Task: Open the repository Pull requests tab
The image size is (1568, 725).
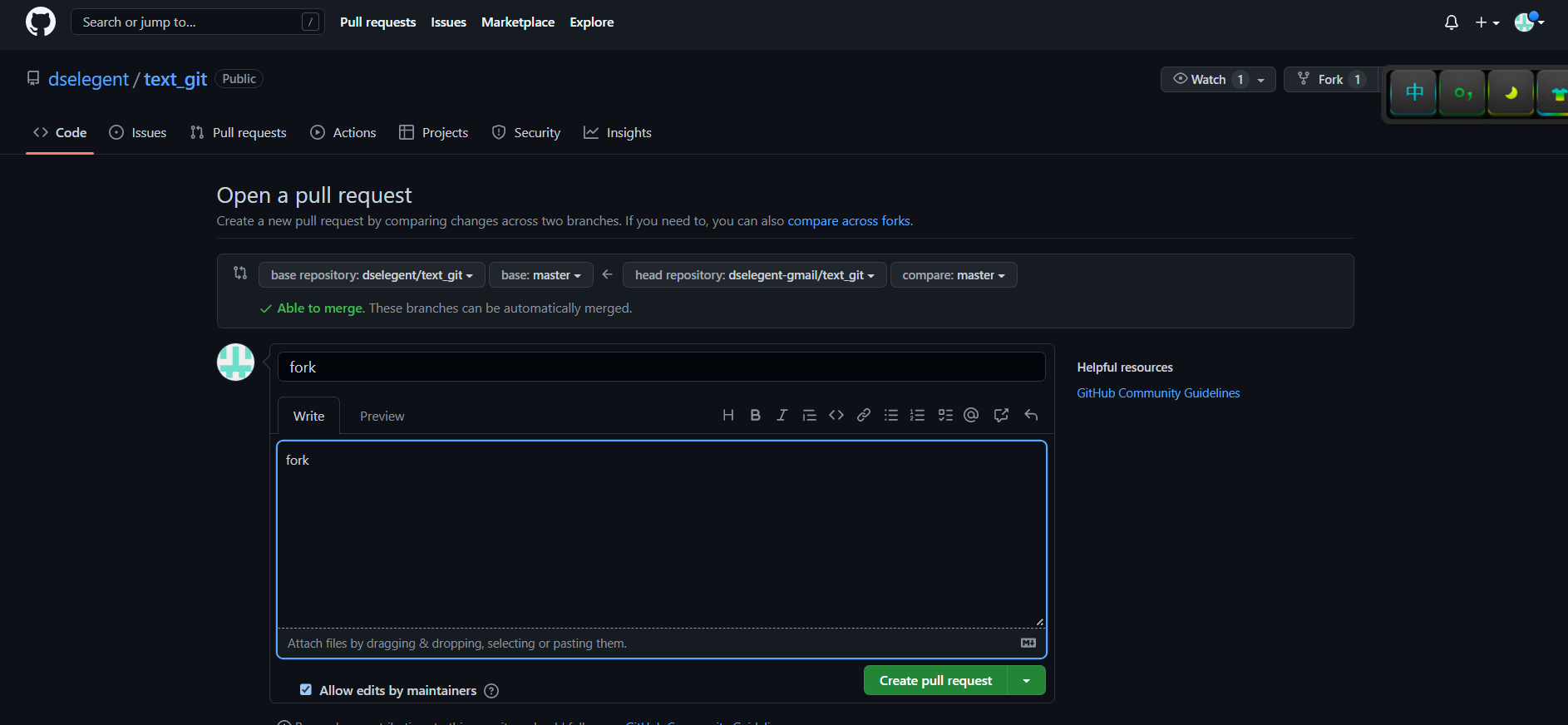Action: [238, 132]
